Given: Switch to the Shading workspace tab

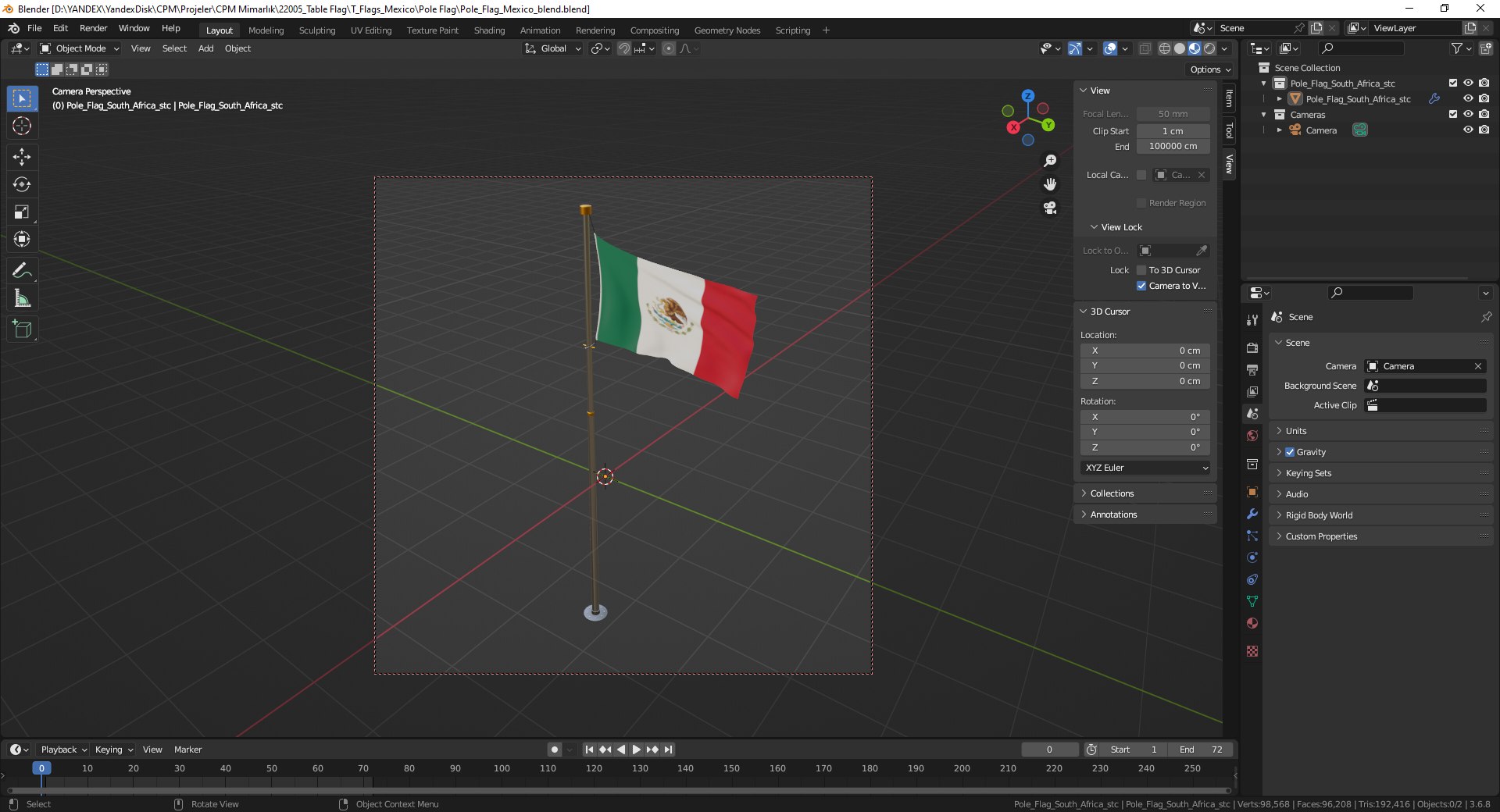Looking at the screenshot, I should [489, 30].
